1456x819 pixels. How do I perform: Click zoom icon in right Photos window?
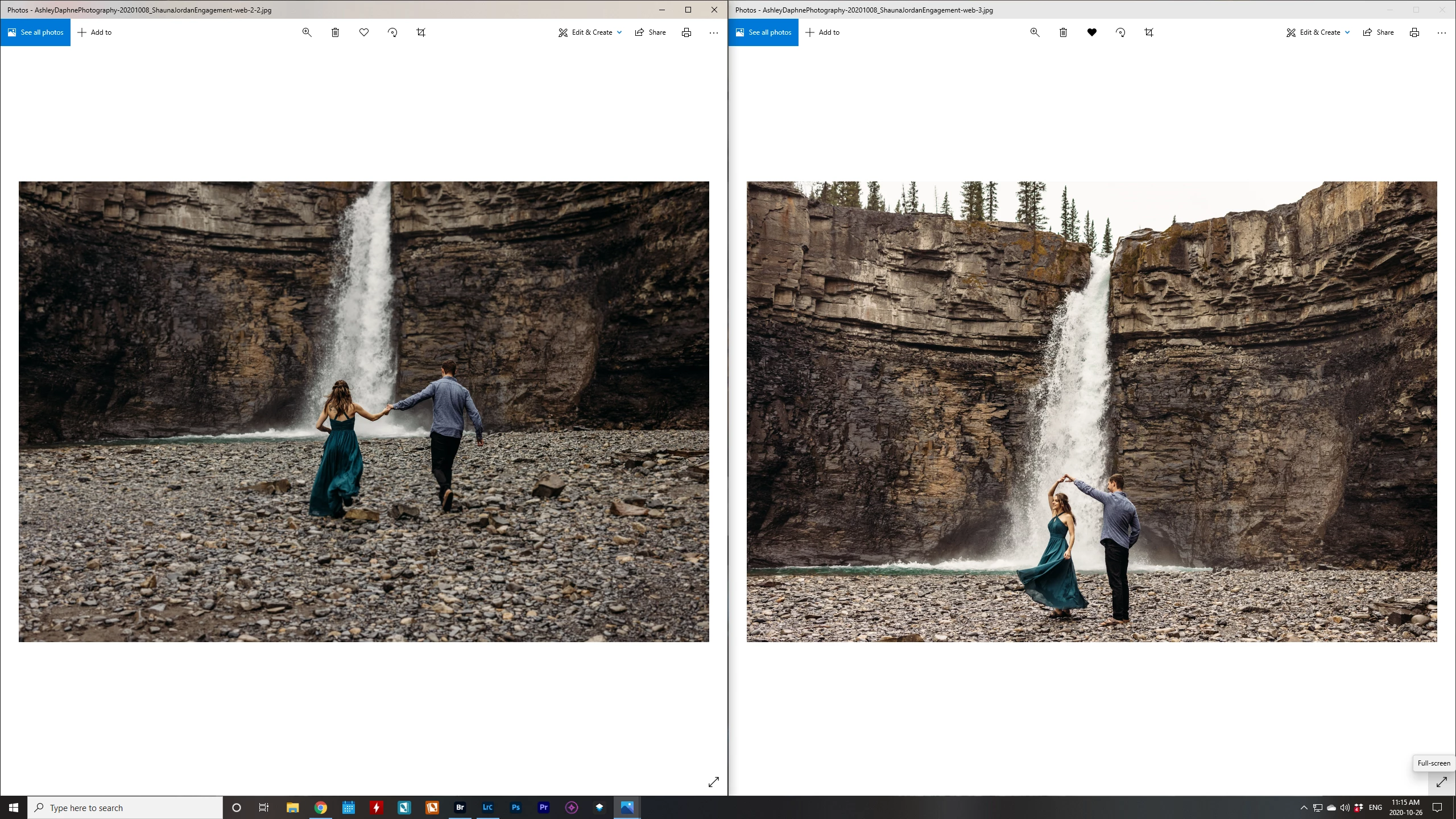[1035, 32]
